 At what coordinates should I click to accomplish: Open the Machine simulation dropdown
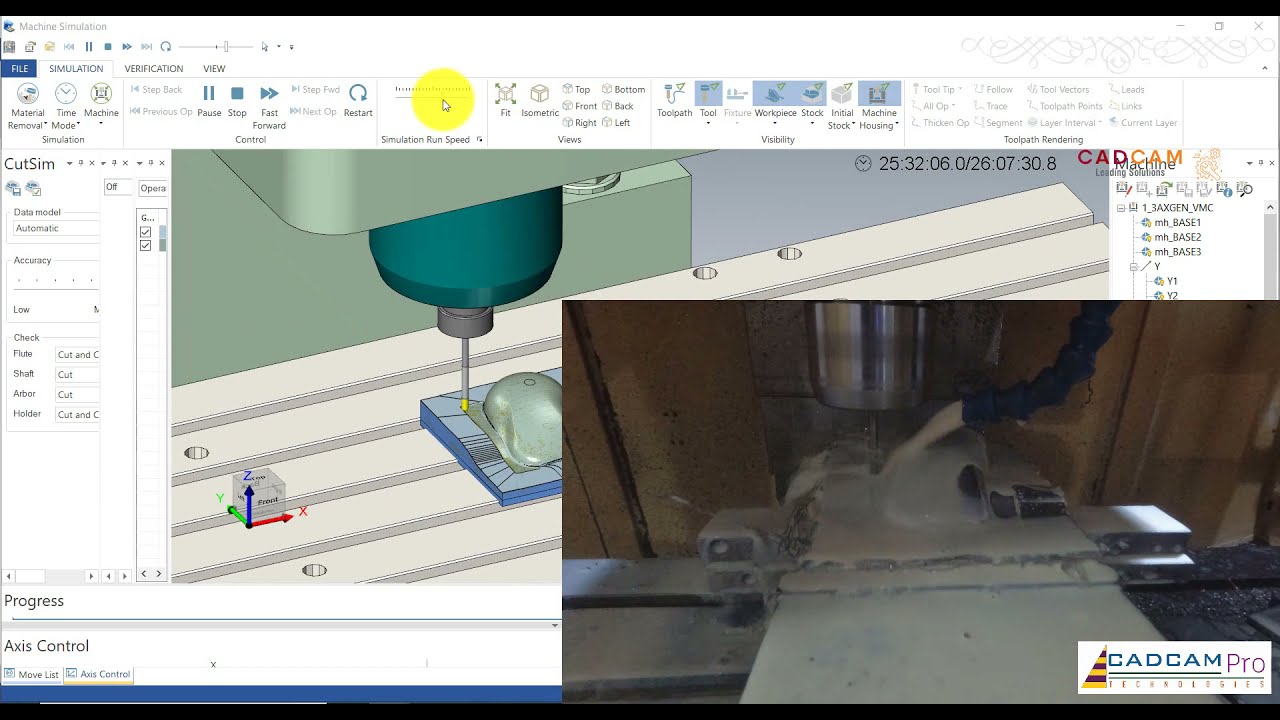tap(101, 106)
